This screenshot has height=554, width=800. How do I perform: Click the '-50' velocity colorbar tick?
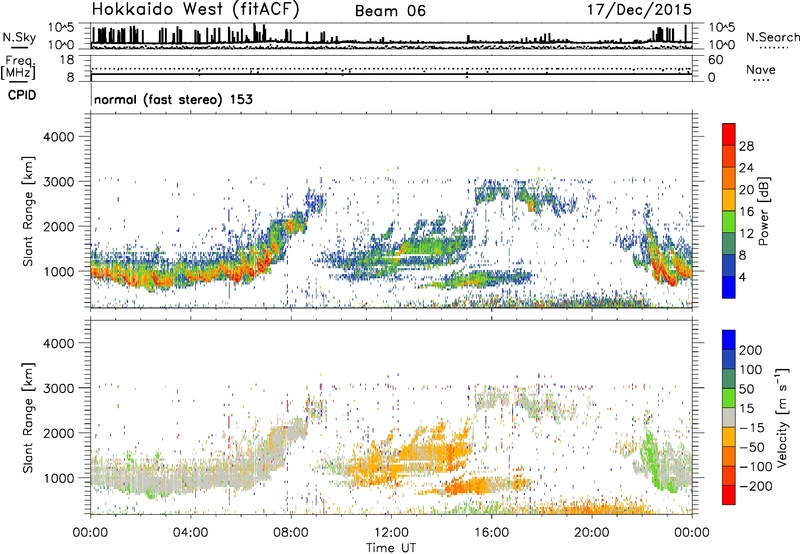tap(752, 447)
